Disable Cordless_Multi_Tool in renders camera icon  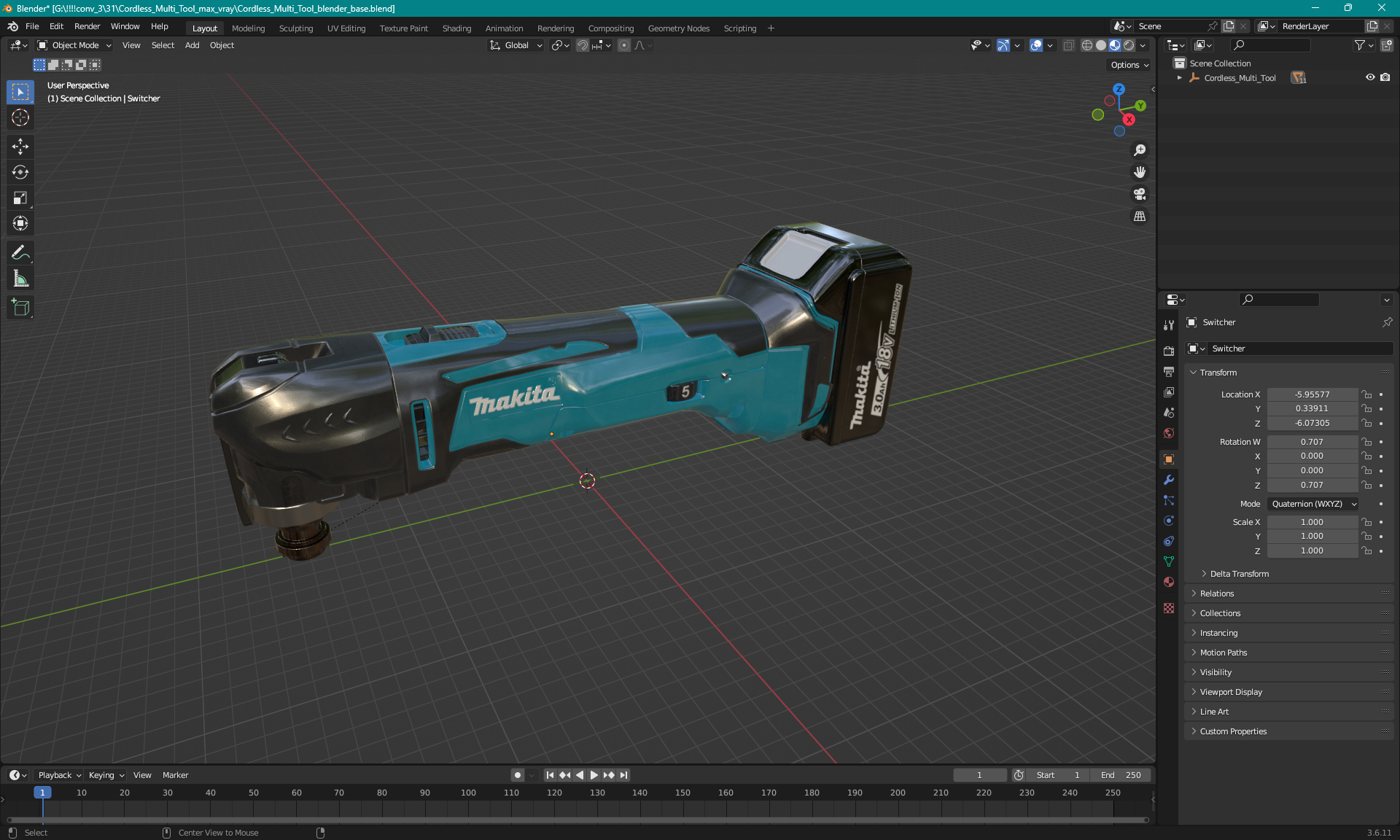coord(1385,77)
